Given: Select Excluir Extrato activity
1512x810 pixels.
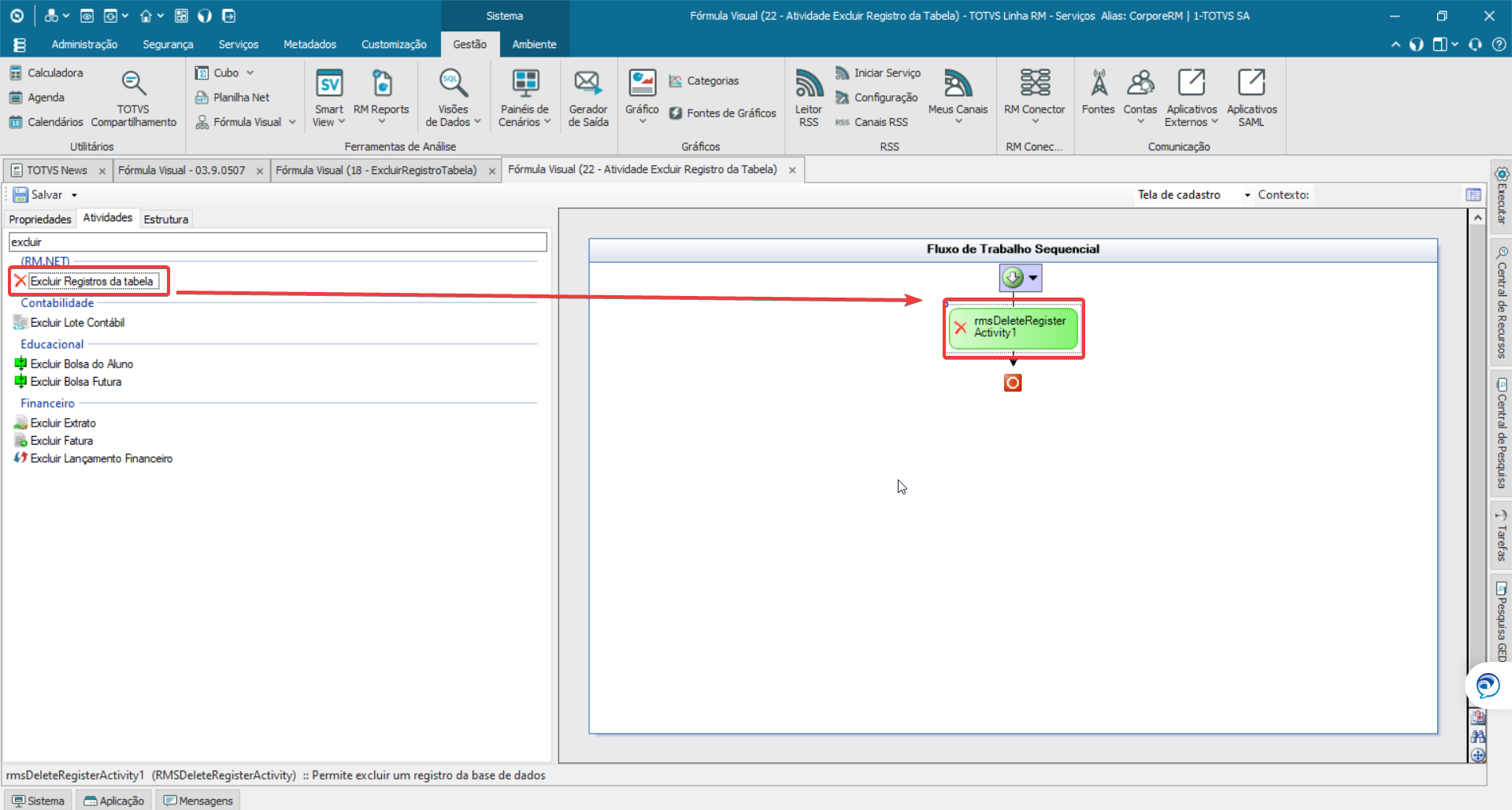Looking at the screenshot, I should pyautogui.click(x=55, y=423).
